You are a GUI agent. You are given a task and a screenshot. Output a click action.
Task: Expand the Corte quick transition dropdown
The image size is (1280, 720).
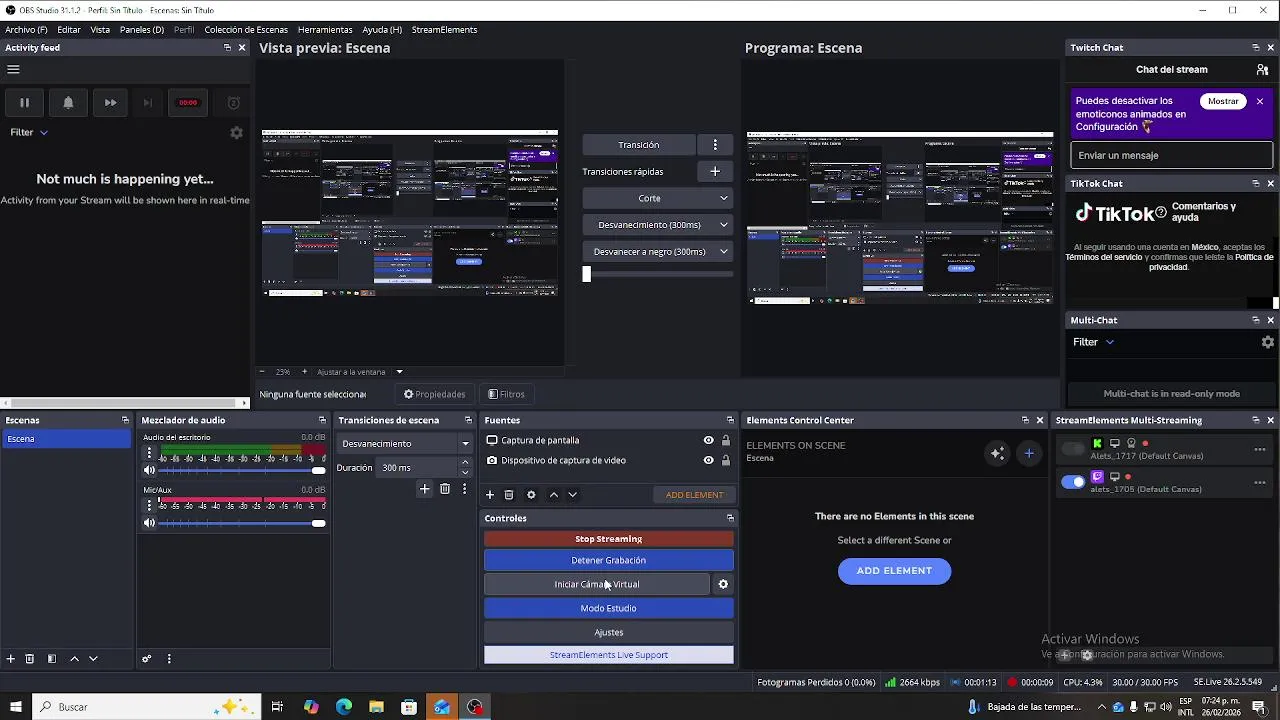tap(658, 198)
